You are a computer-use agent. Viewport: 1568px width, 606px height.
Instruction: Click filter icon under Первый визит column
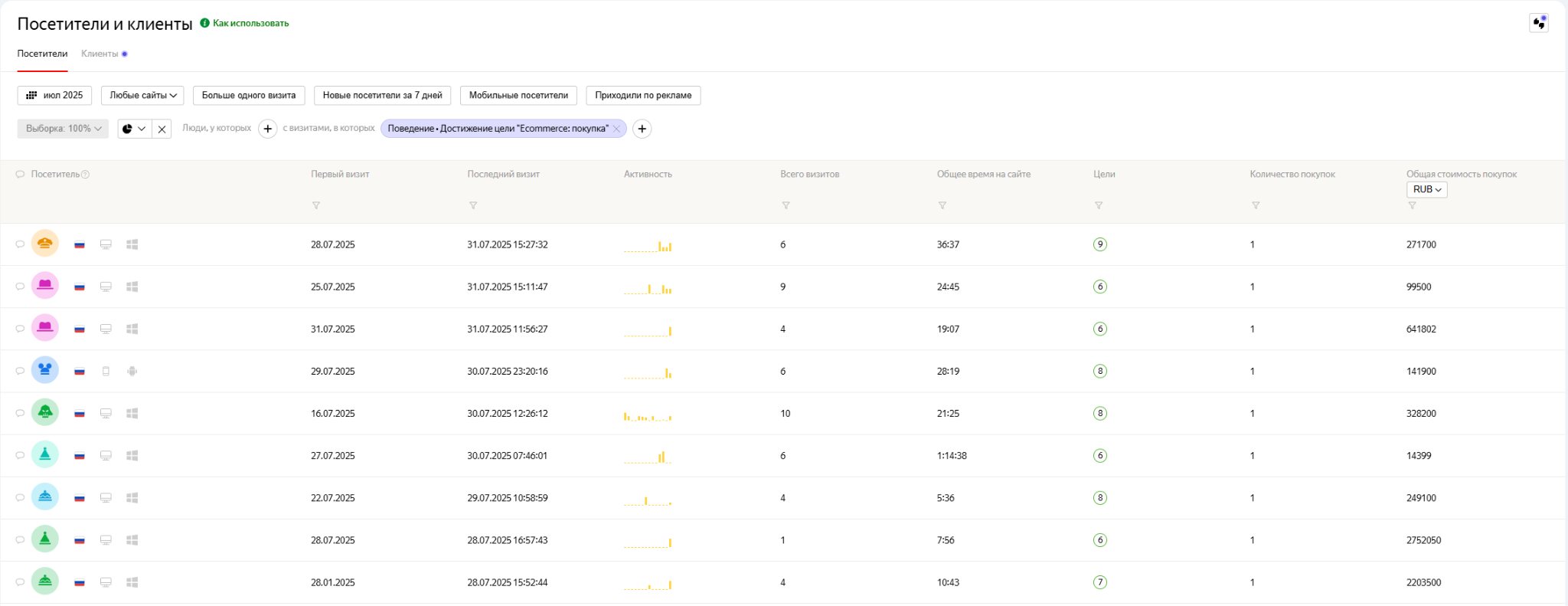pyautogui.click(x=316, y=205)
